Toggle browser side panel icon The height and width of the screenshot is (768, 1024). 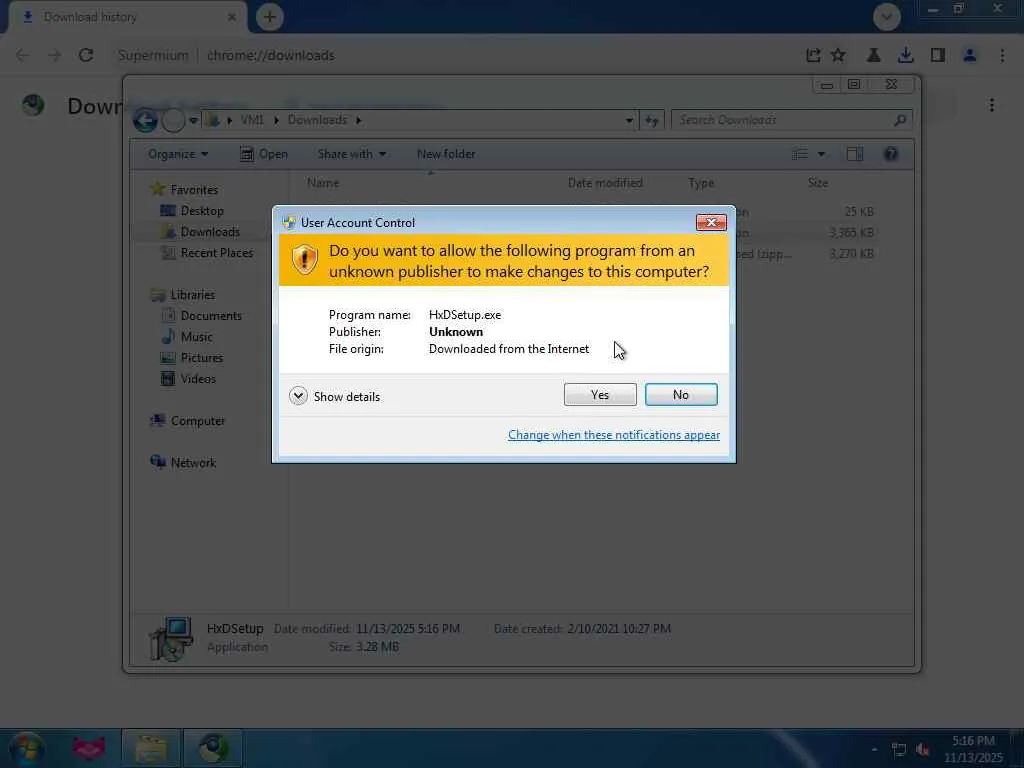click(x=938, y=56)
